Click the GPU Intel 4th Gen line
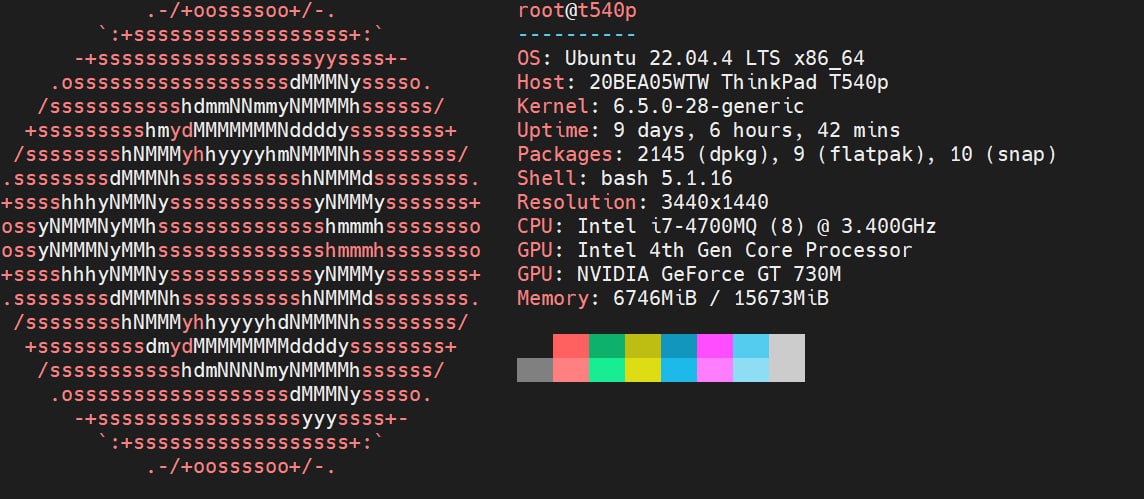1144x499 pixels. 714,250
